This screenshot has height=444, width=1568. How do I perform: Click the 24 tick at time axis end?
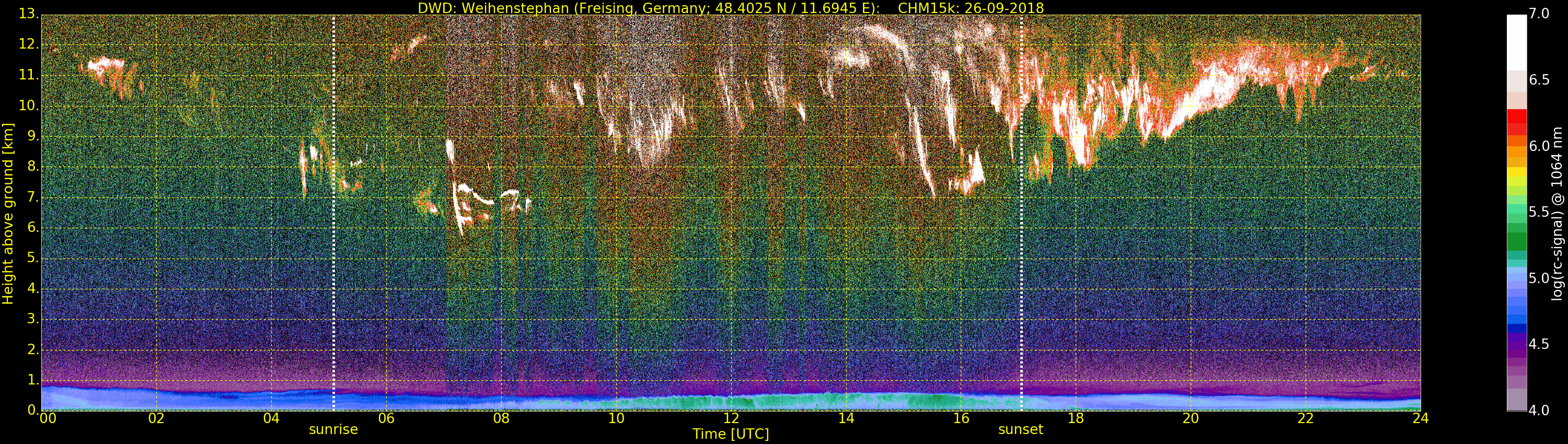point(1420,418)
